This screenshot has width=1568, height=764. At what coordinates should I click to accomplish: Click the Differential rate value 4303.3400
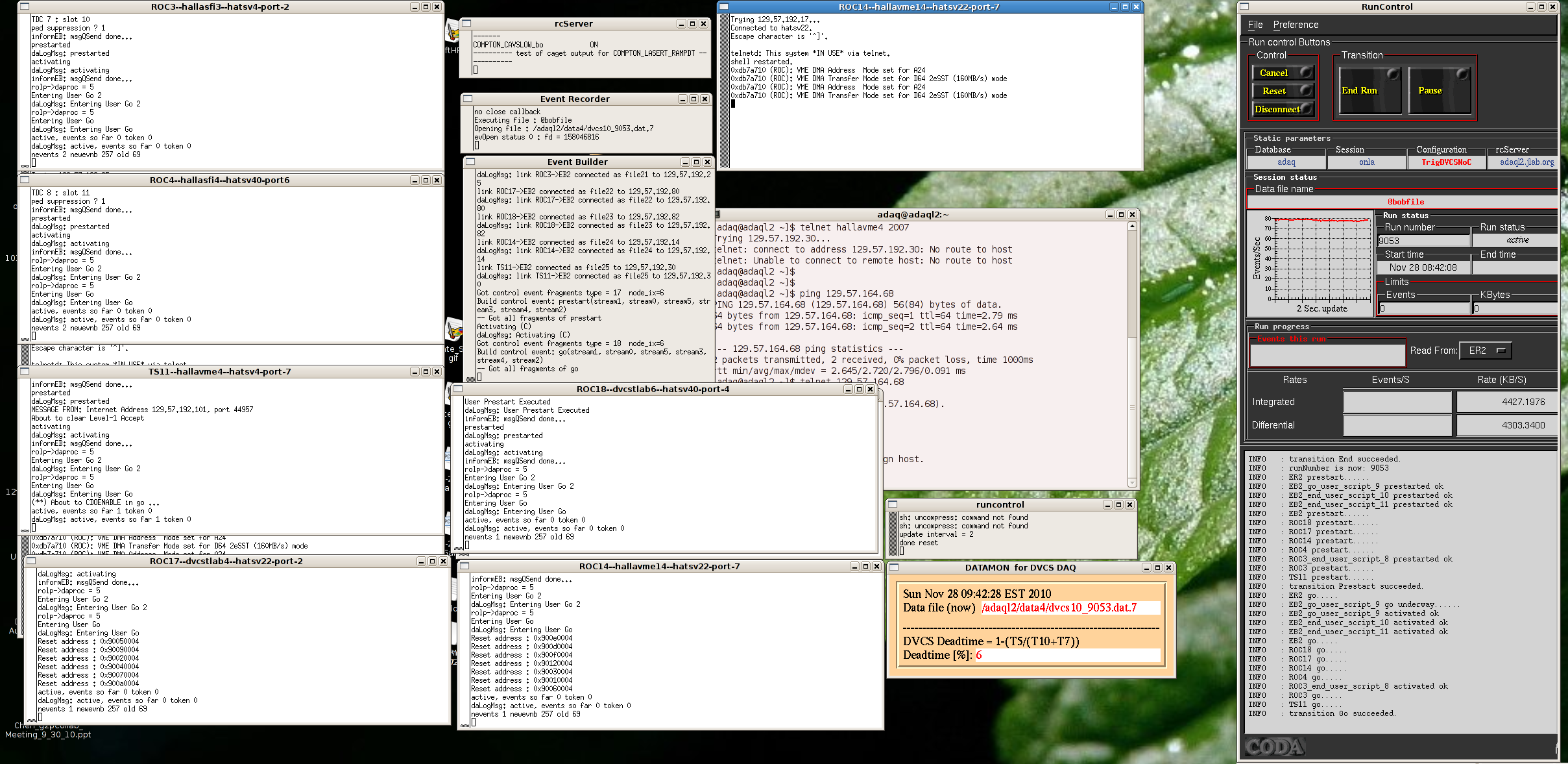1508,425
